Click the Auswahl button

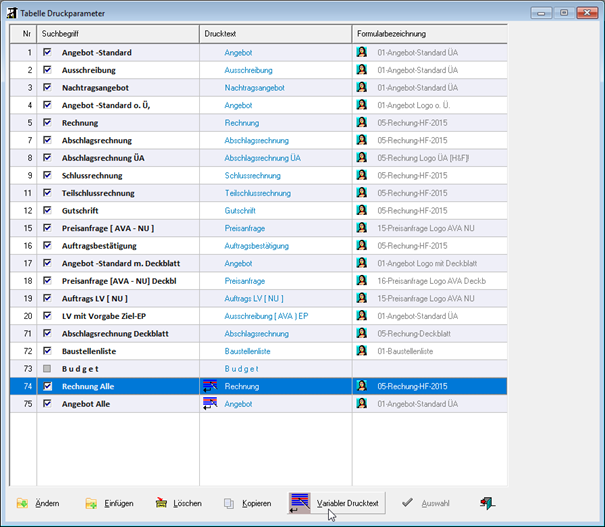tap(425, 503)
